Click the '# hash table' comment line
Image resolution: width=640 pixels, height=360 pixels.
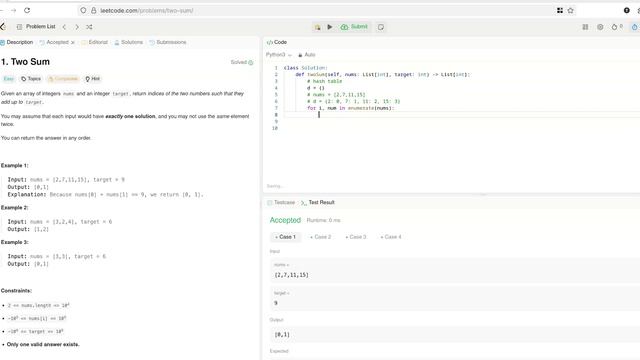pyautogui.click(x=324, y=81)
